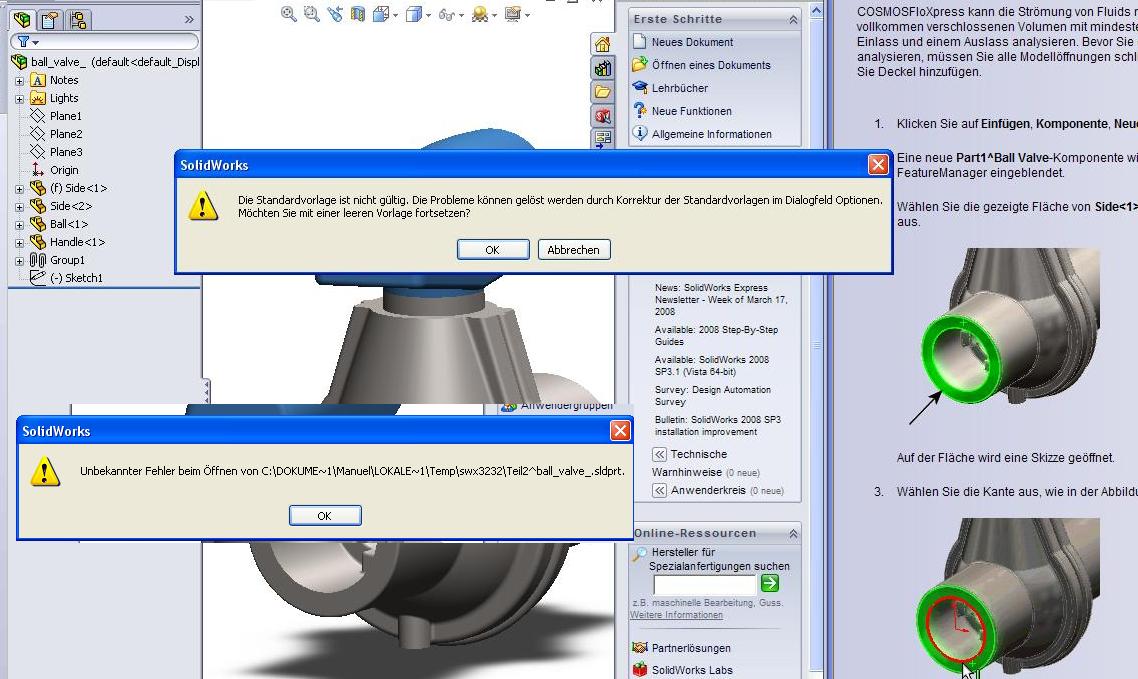Focus the Hersteller search input field

pos(705,584)
